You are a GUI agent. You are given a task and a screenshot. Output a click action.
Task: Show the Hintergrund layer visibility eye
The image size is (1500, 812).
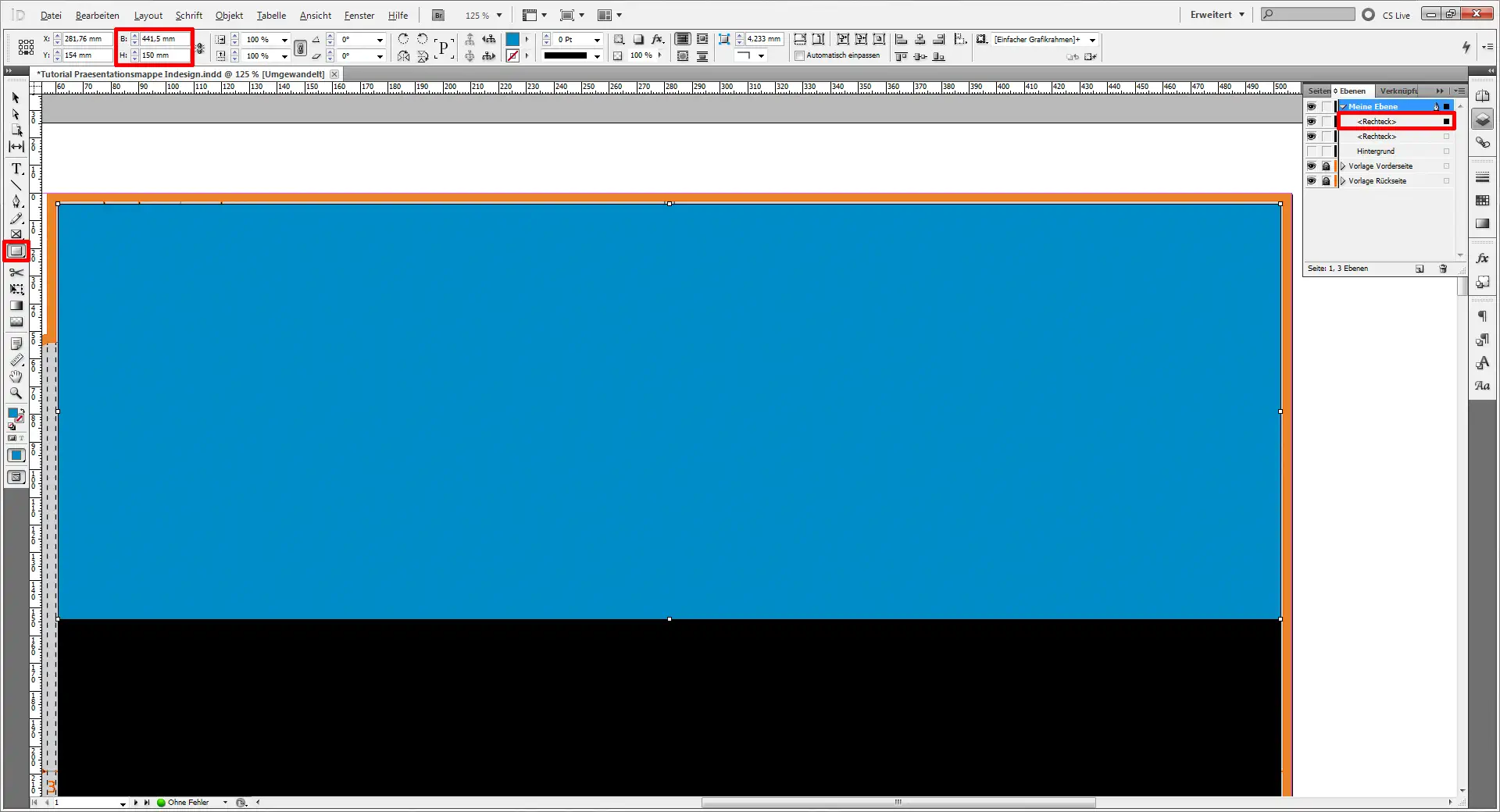pos(1312,151)
